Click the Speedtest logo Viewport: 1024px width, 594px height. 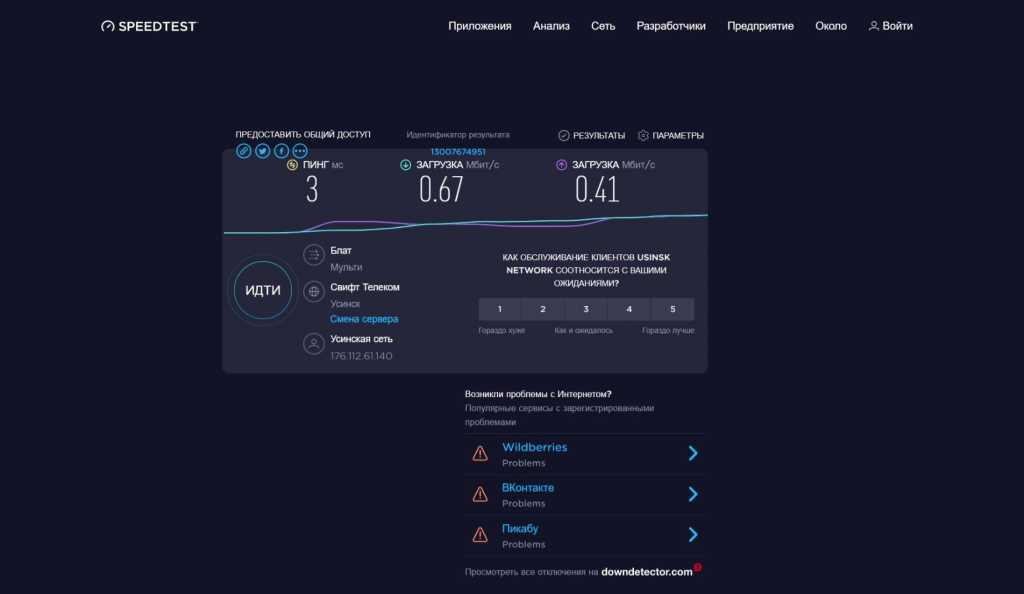point(149,26)
